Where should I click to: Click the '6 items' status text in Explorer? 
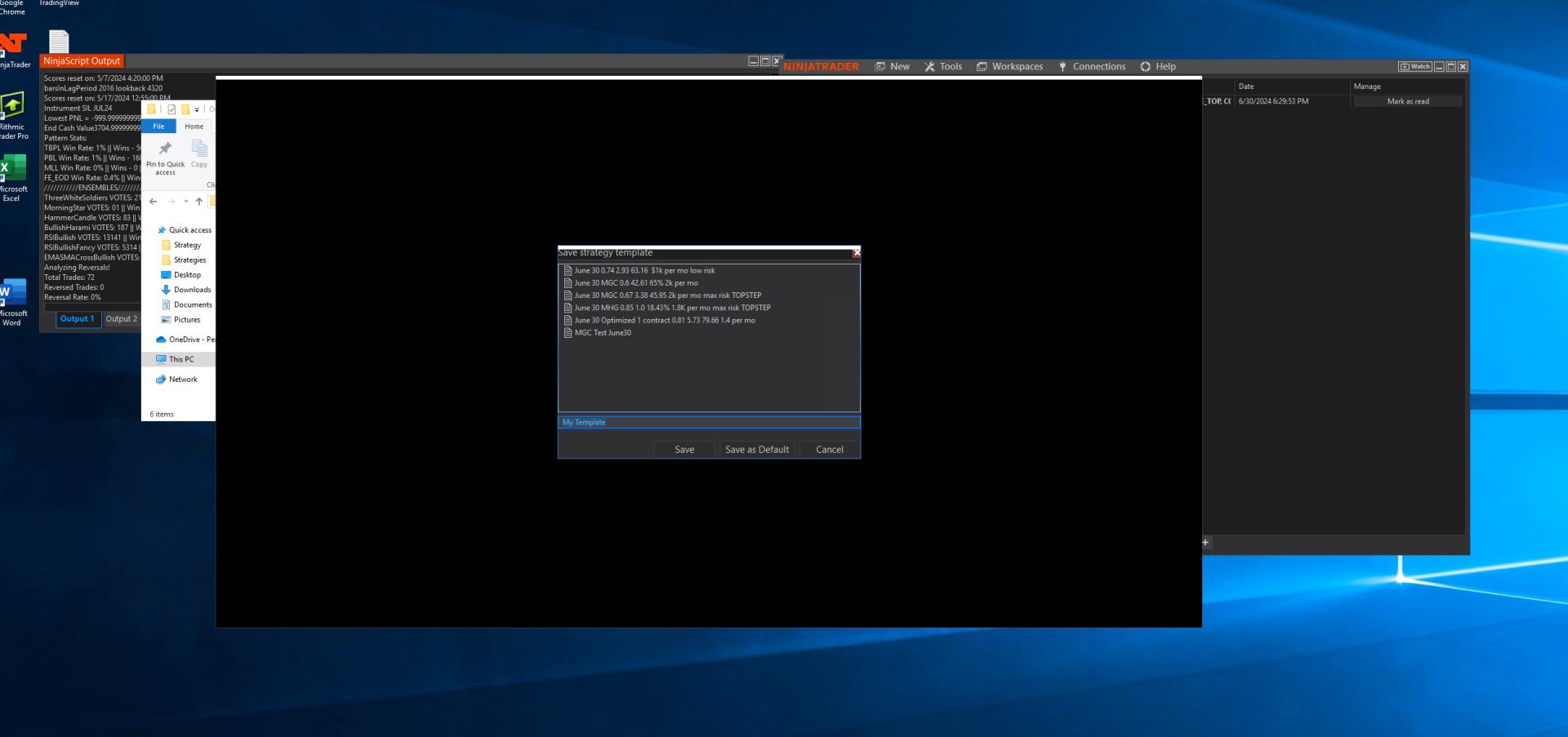click(162, 415)
